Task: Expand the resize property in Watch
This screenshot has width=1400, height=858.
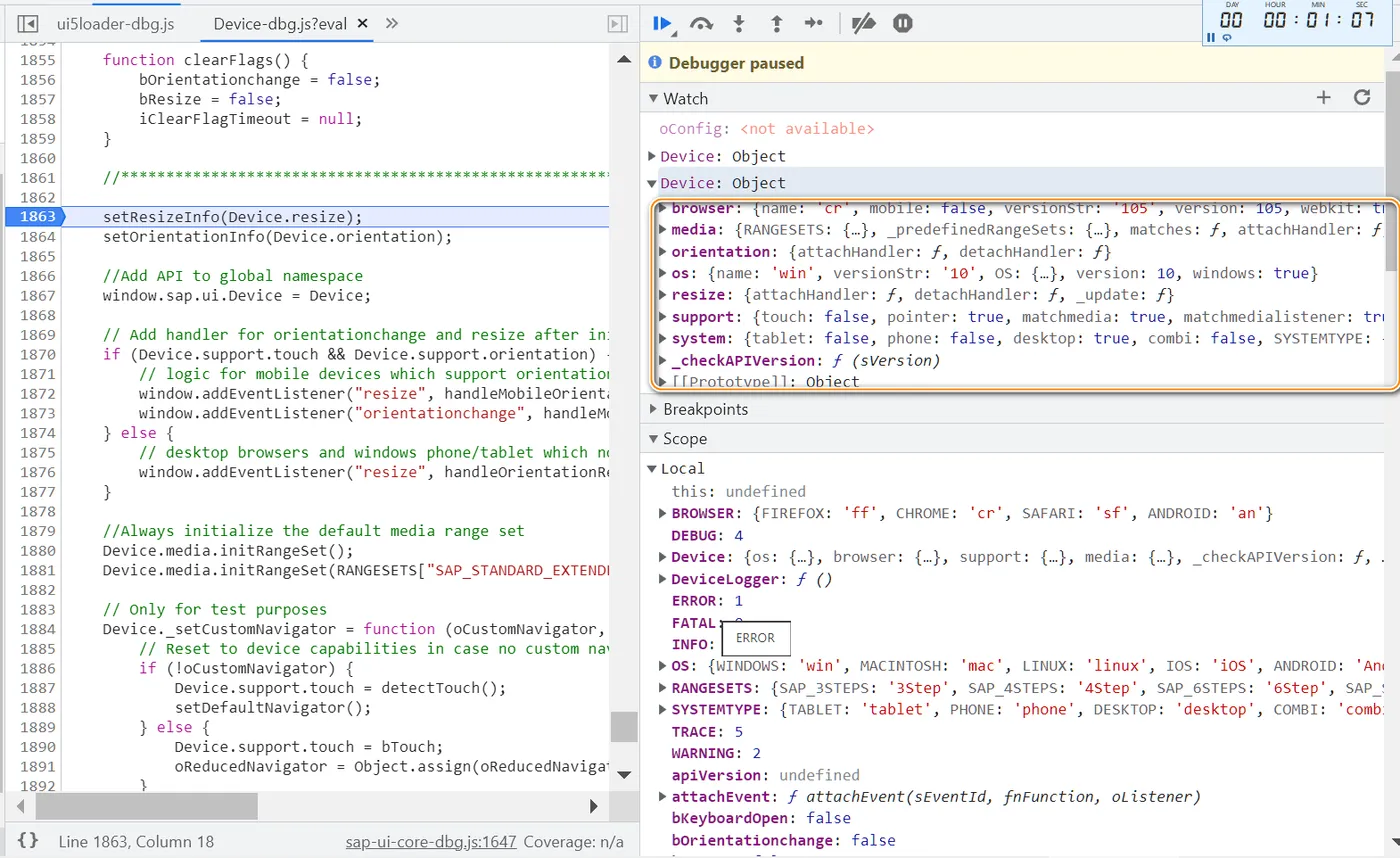Action: (x=662, y=295)
